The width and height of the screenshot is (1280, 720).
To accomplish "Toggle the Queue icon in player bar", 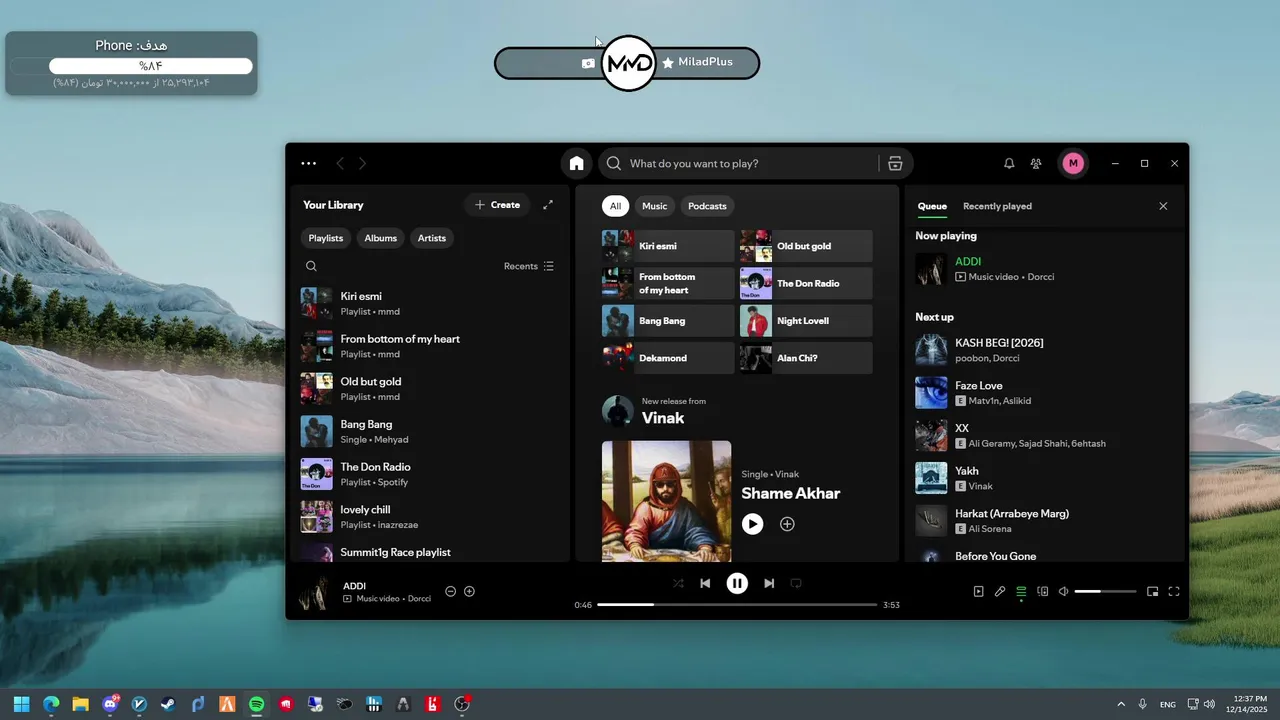I will click(1021, 591).
